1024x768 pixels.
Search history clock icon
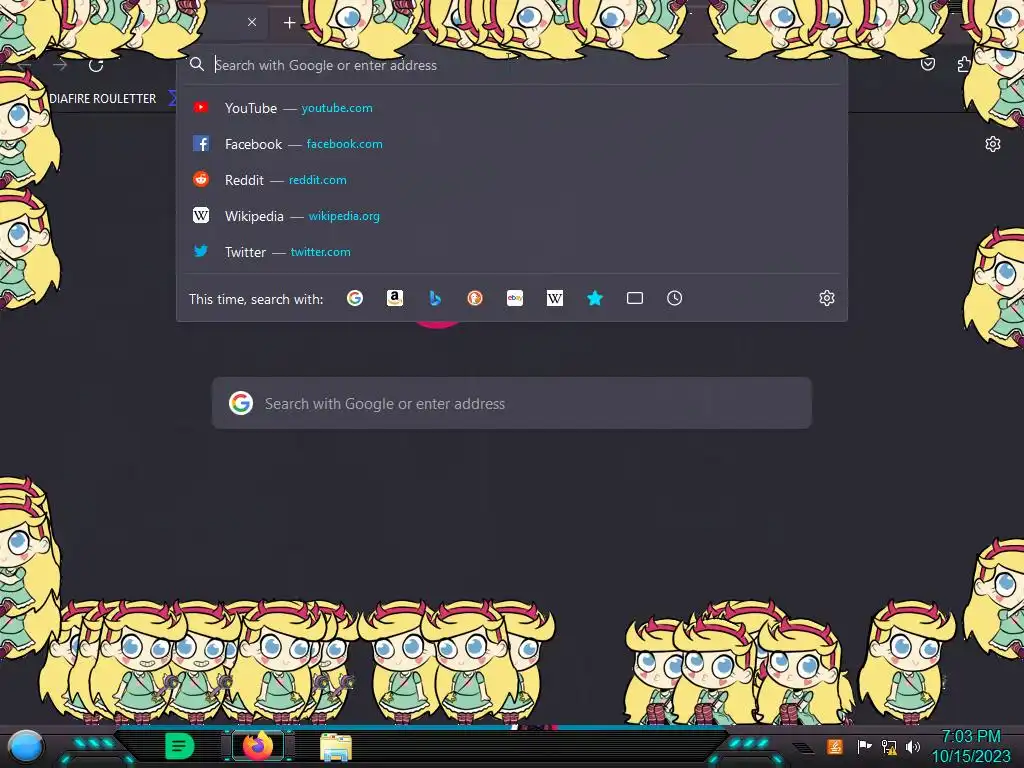[x=675, y=298]
